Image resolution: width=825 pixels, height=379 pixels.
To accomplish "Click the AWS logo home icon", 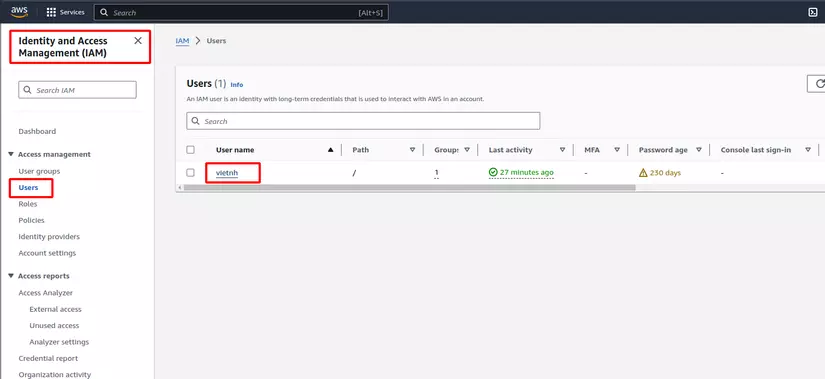I will 19,12.
